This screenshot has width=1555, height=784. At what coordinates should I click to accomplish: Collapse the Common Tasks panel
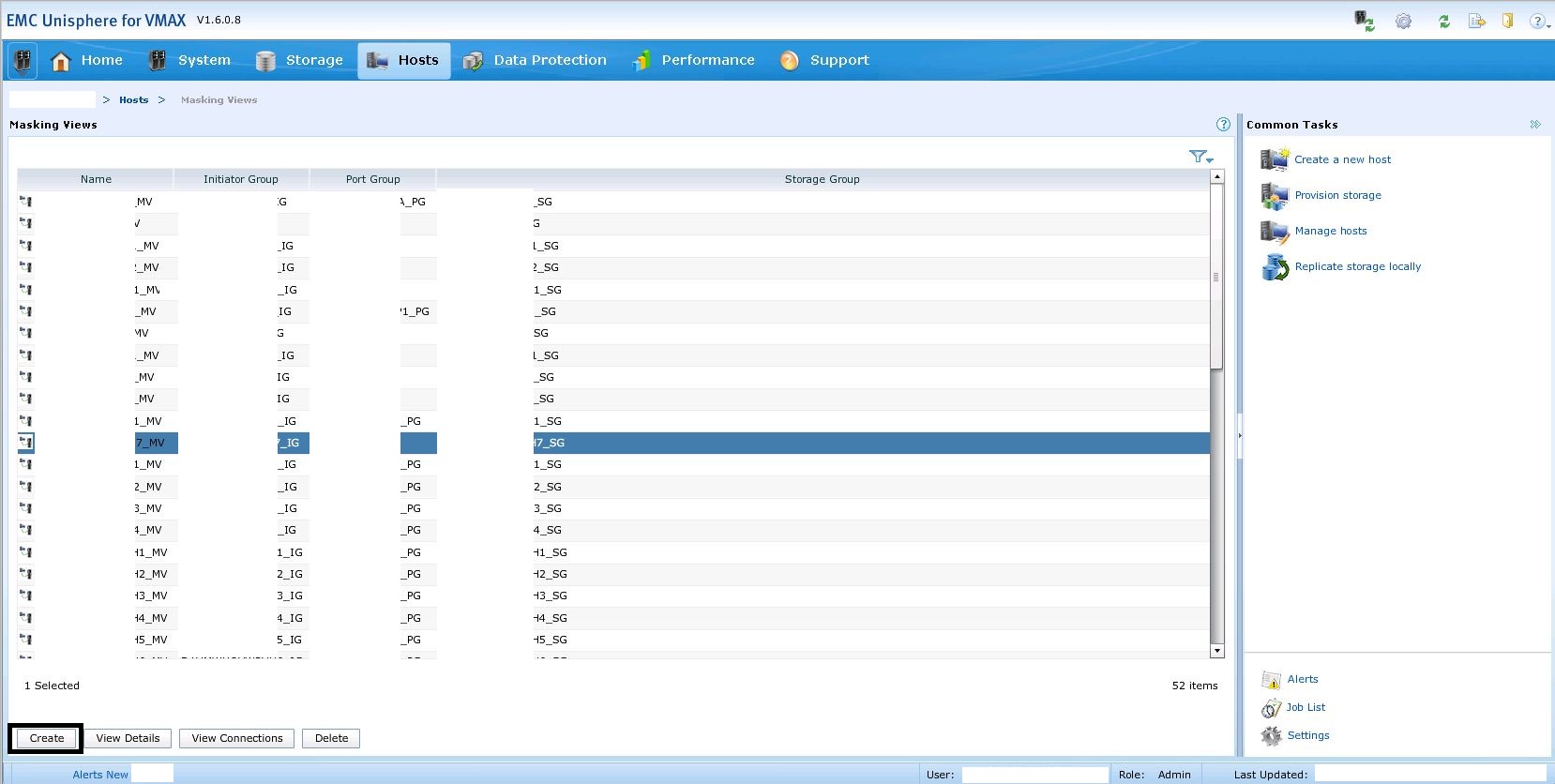point(1535,125)
